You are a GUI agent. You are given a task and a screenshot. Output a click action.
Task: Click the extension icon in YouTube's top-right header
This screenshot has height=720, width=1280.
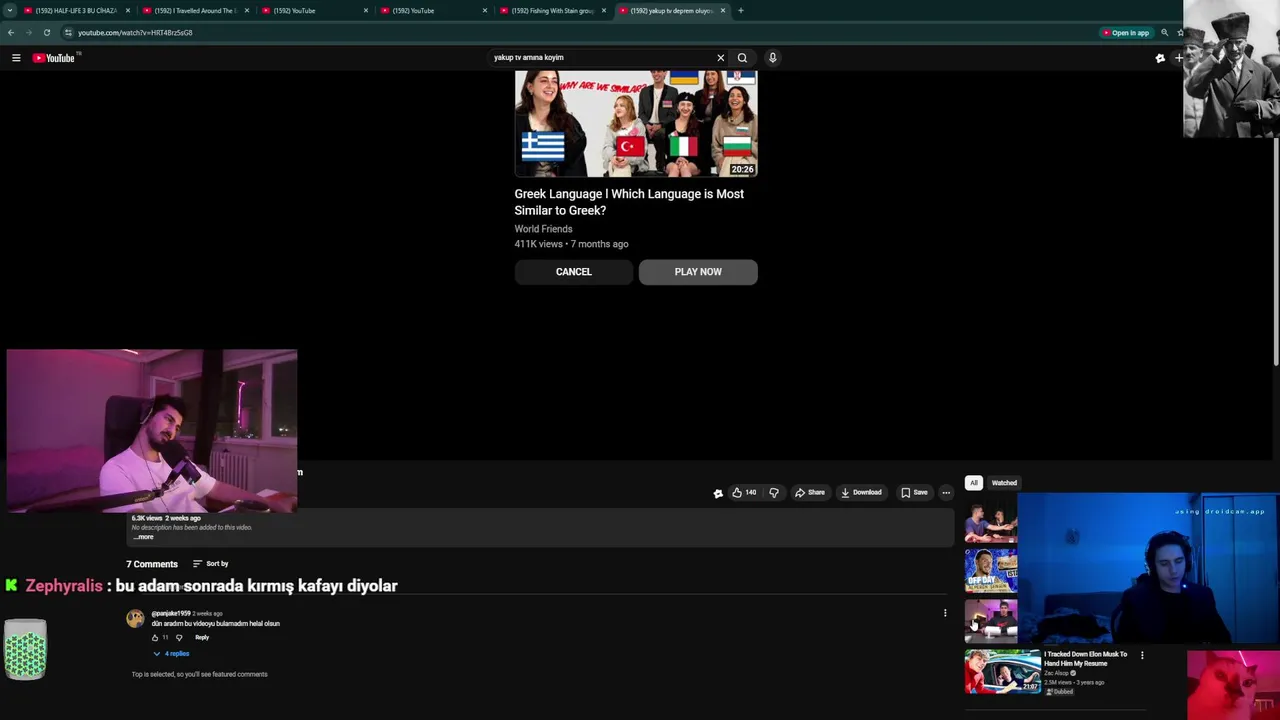tap(1160, 58)
